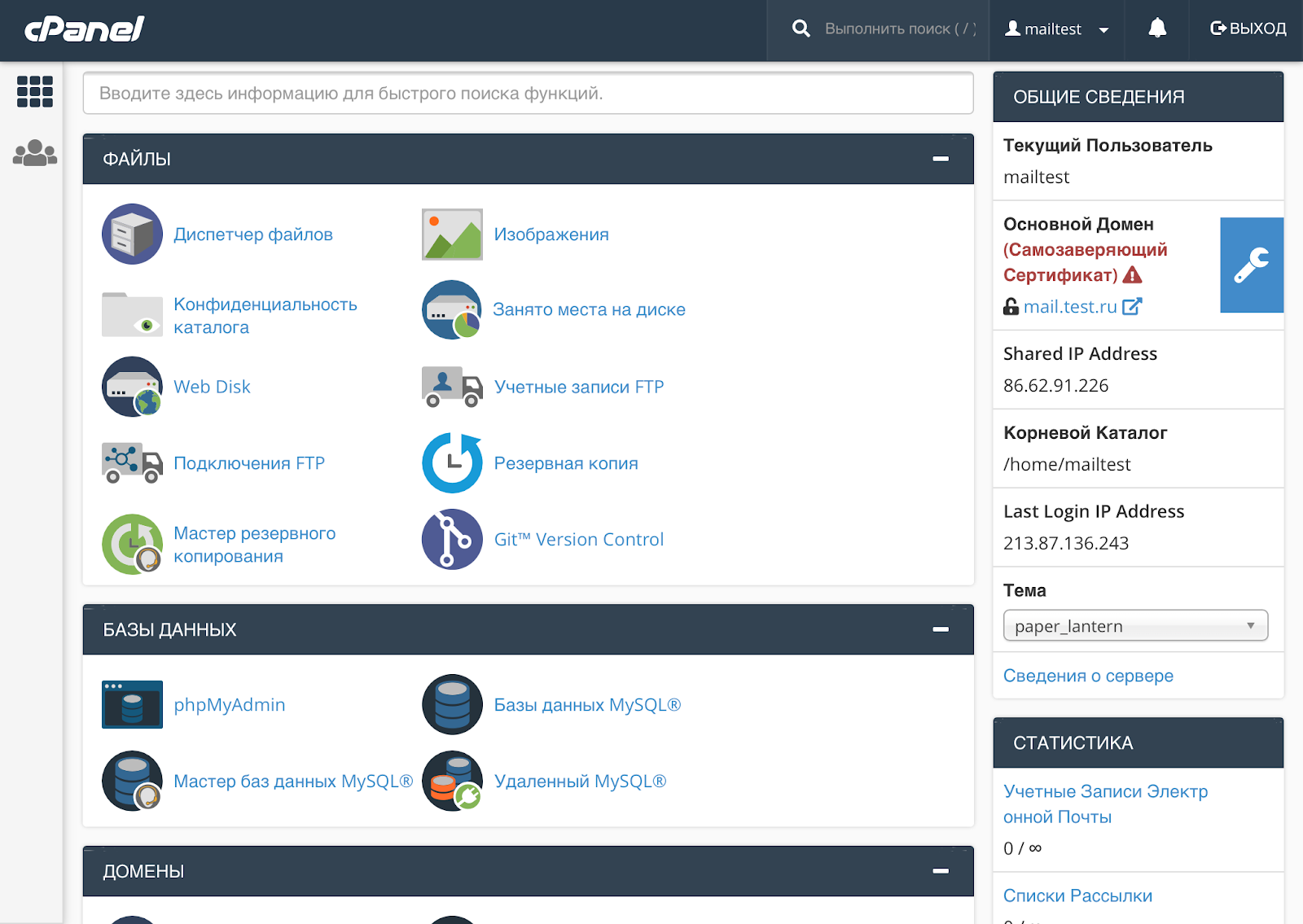Collapse the ФАЙЛЫ section
This screenshot has width=1303, height=924.
tap(941, 159)
